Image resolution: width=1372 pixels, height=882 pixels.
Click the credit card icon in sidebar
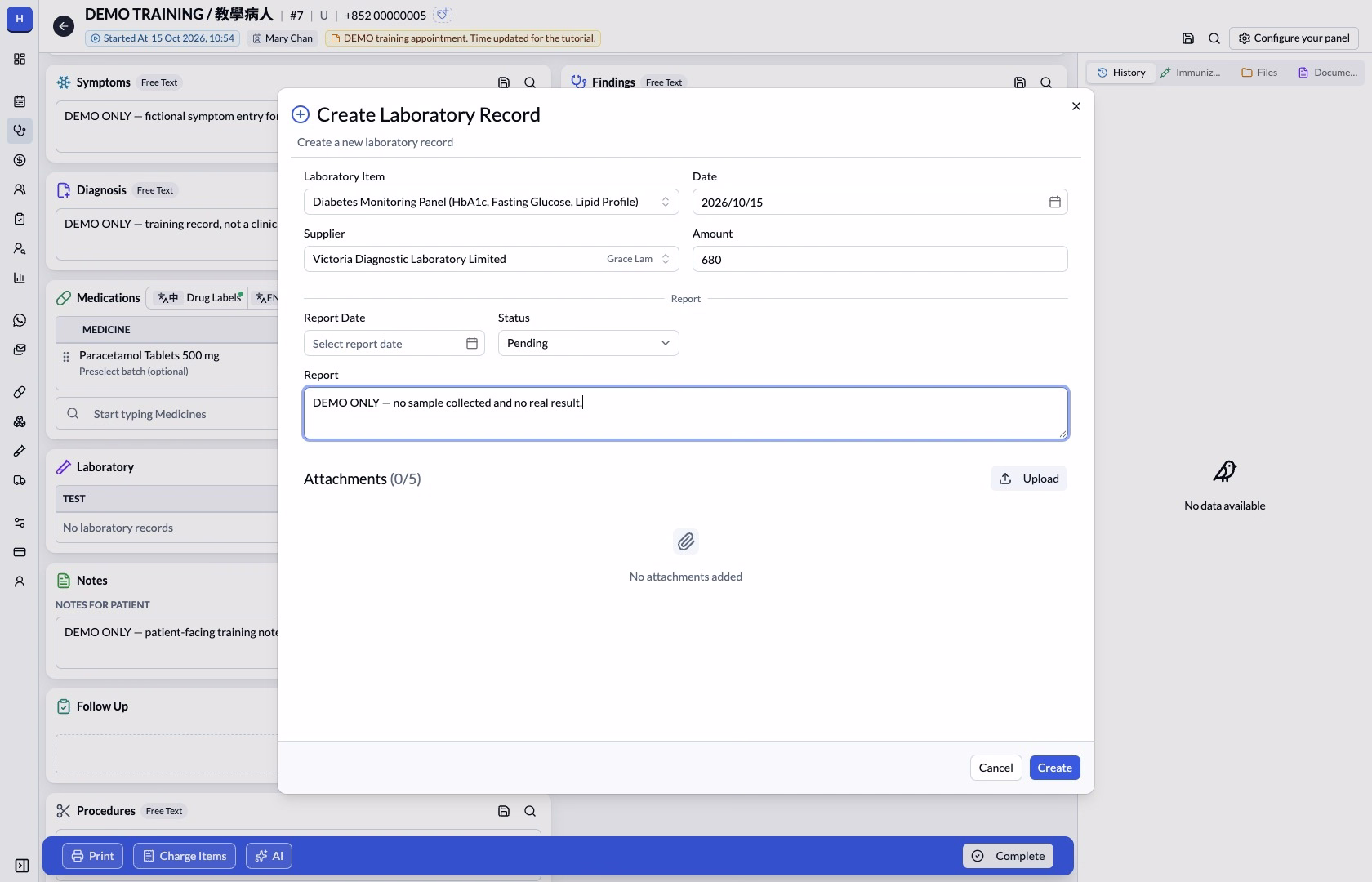pyautogui.click(x=20, y=552)
